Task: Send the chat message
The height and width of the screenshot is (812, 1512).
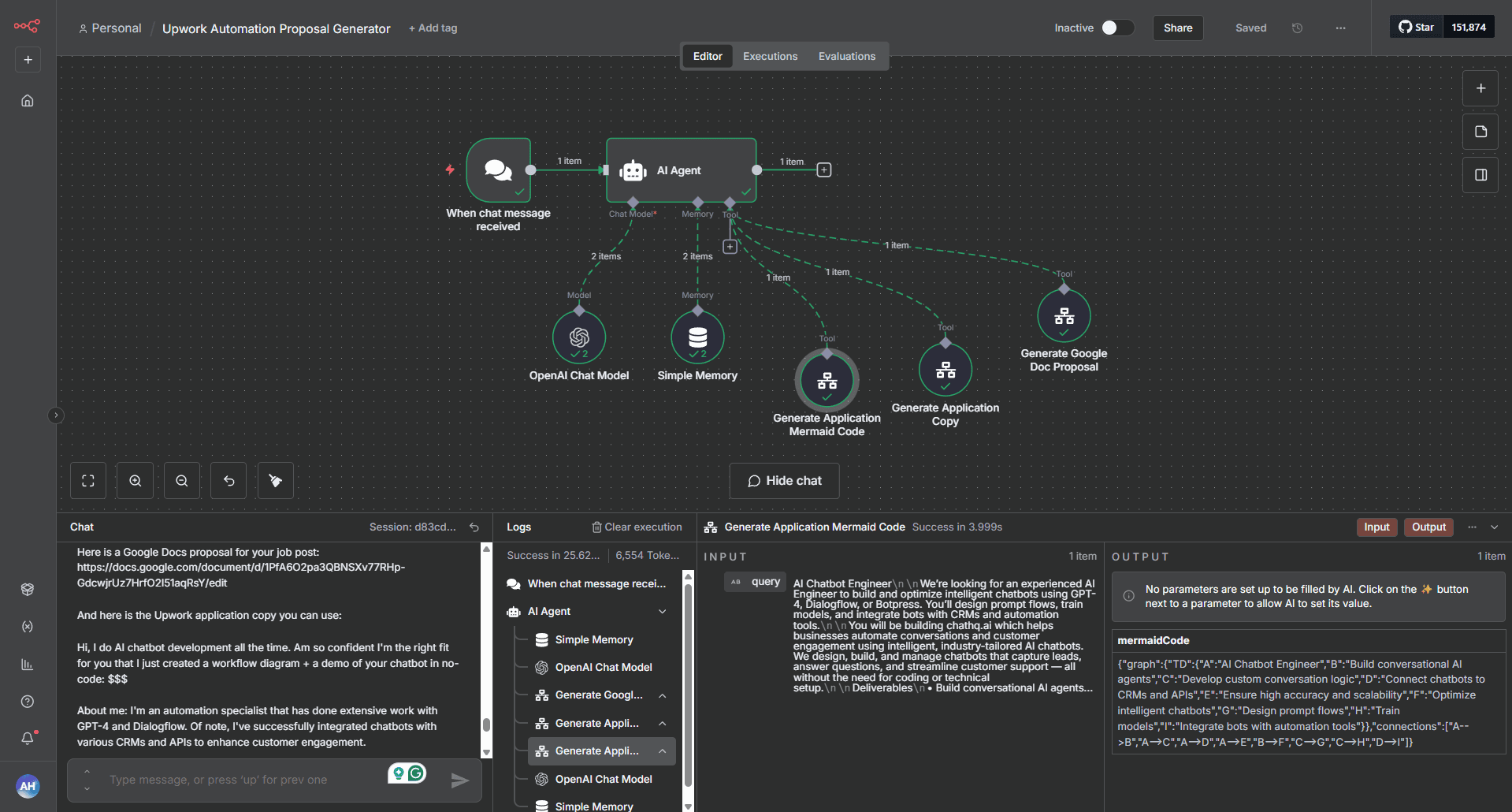Action: point(460,780)
